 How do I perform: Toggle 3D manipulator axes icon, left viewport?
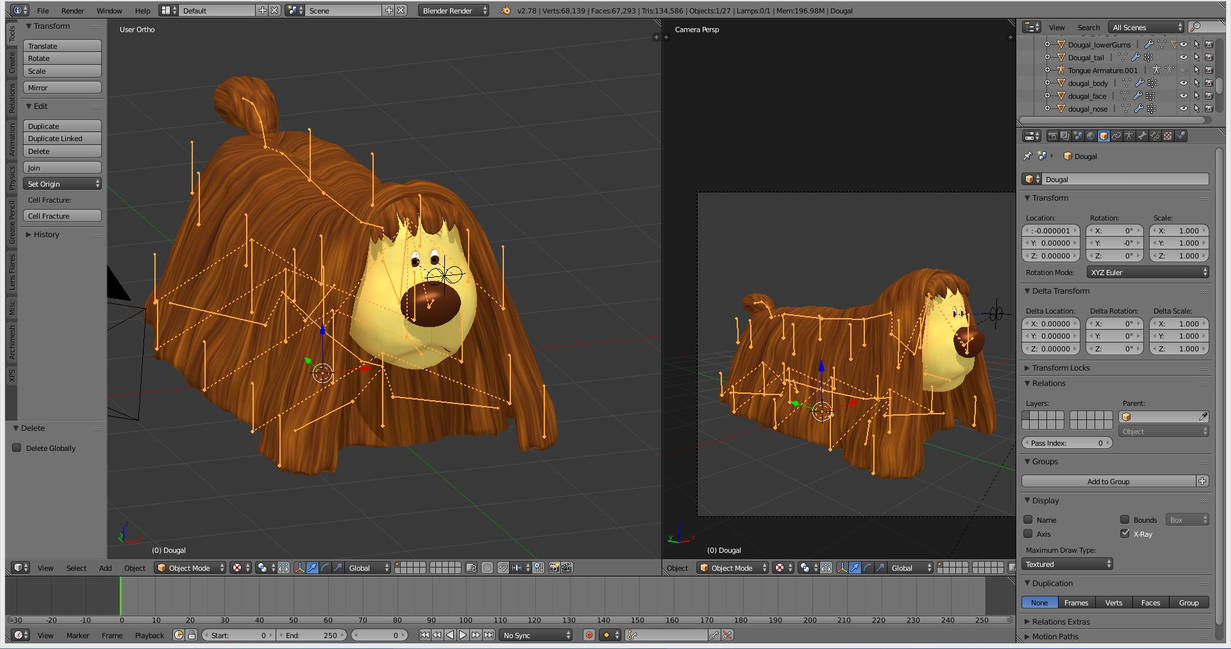298,568
